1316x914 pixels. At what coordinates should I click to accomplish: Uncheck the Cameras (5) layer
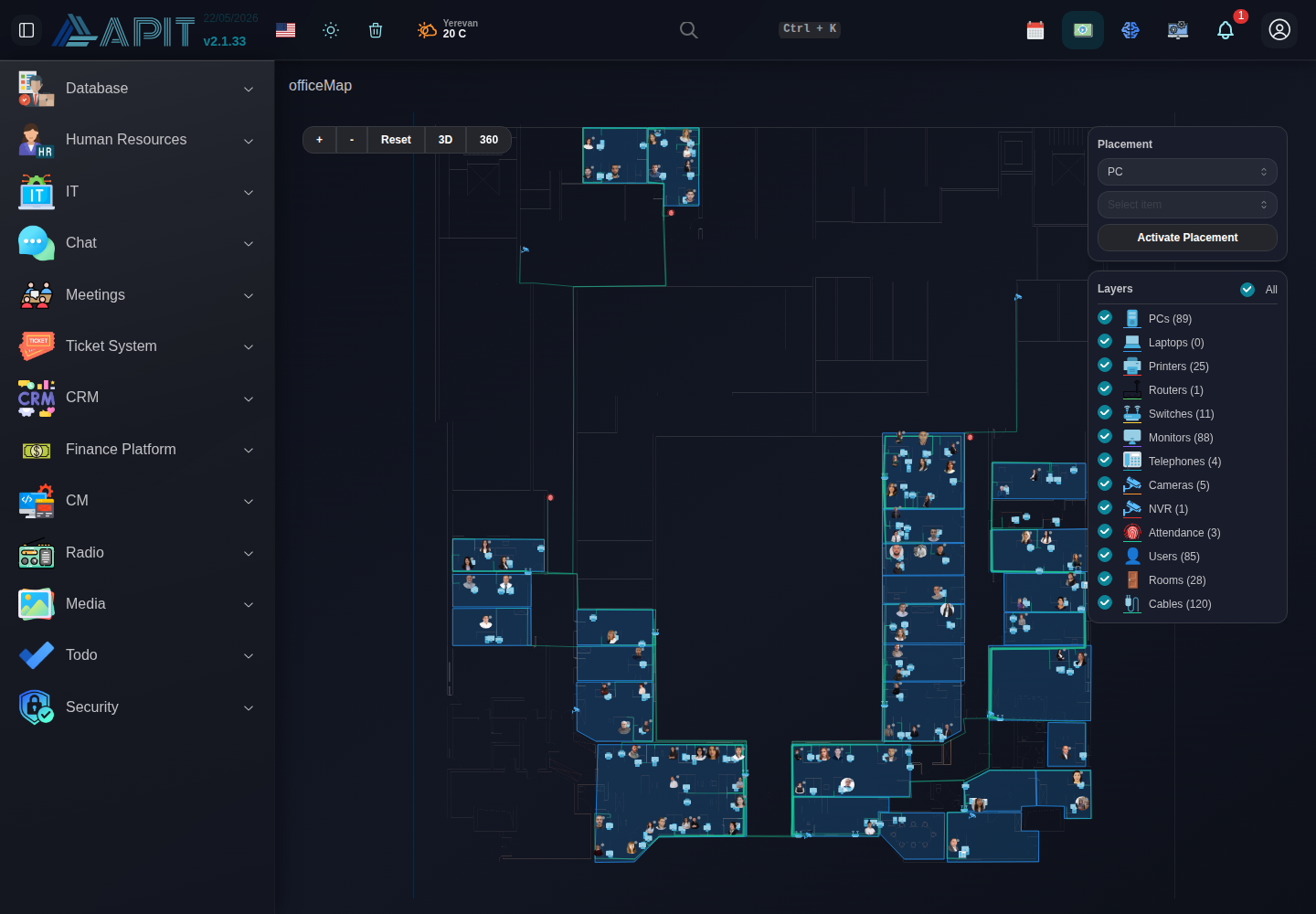tap(1105, 484)
